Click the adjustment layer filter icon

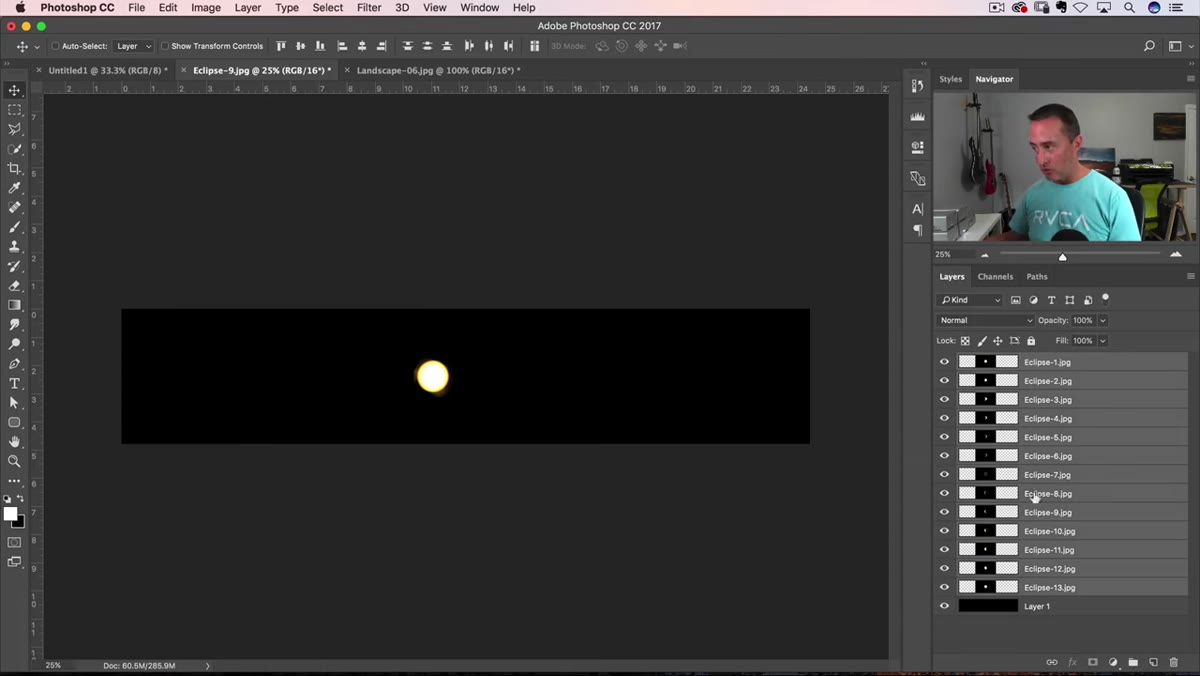coord(1034,300)
